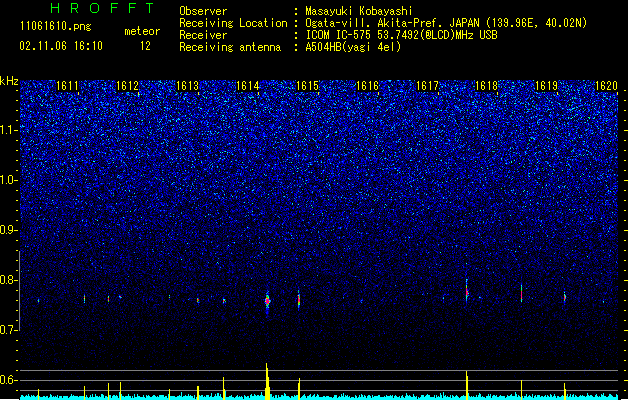Image resolution: width=629 pixels, height=400 pixels.
Task: Click the Receiving antenna label
Action: (230, 47)
